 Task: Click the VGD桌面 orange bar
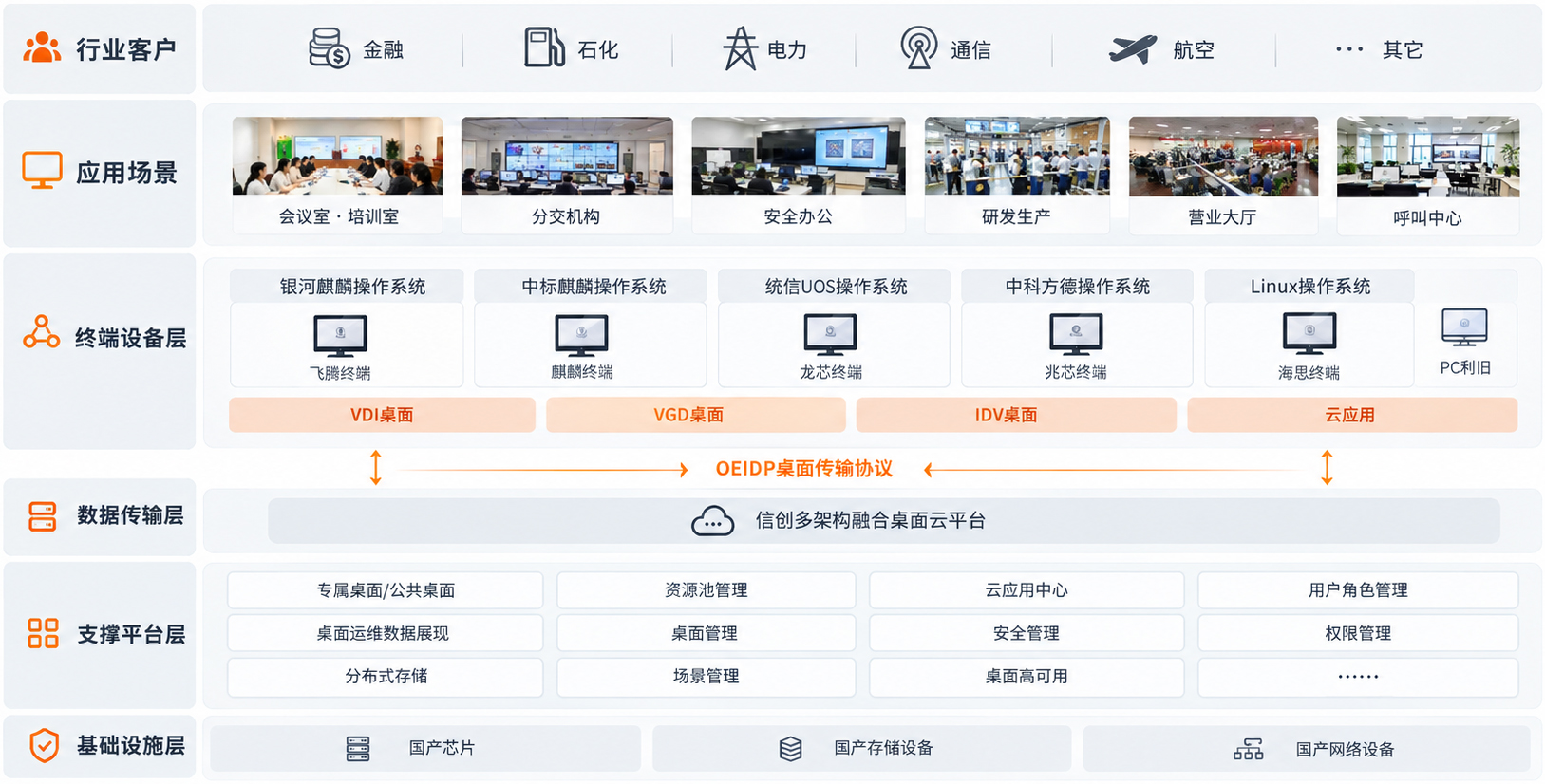point(696,415)
